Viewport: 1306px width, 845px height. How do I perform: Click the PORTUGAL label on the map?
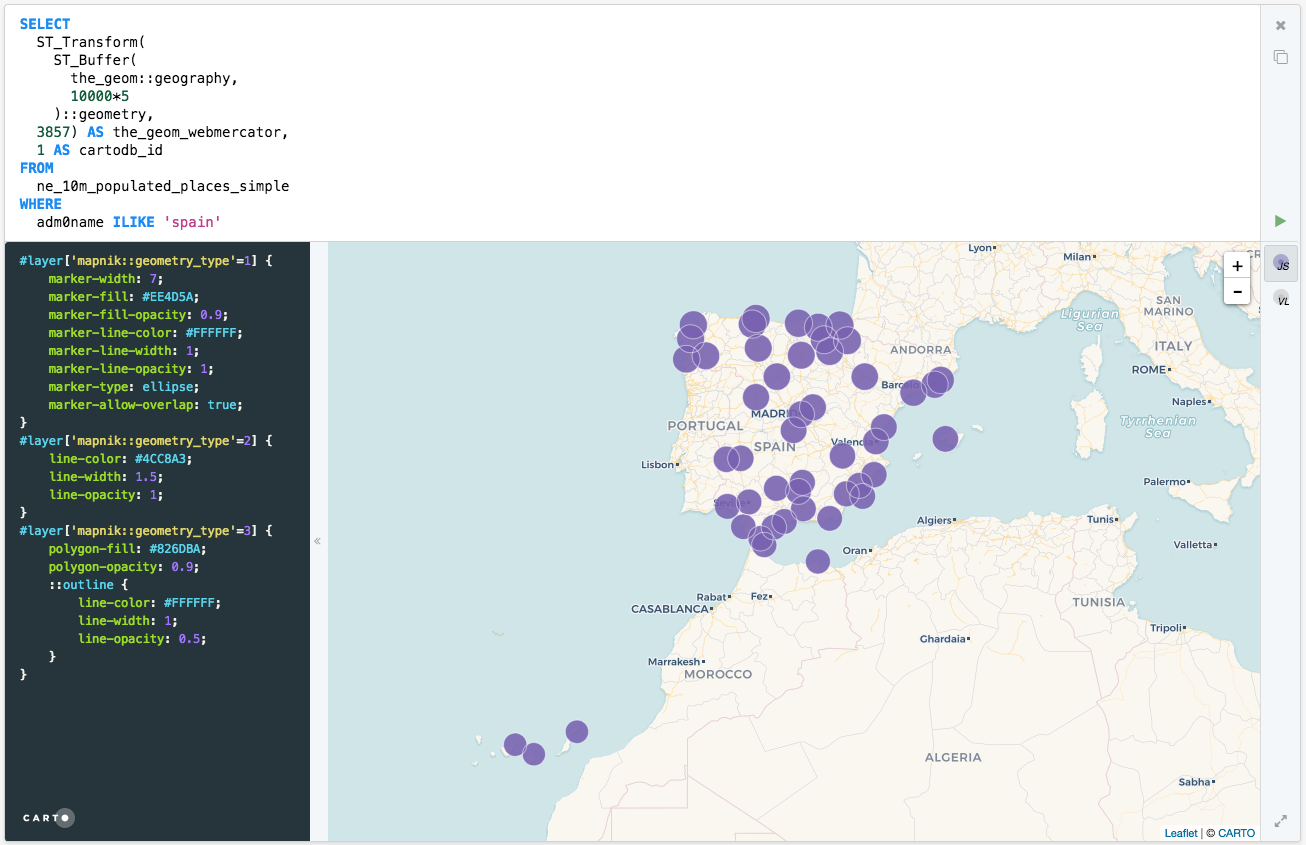click(x=705, y=426)
